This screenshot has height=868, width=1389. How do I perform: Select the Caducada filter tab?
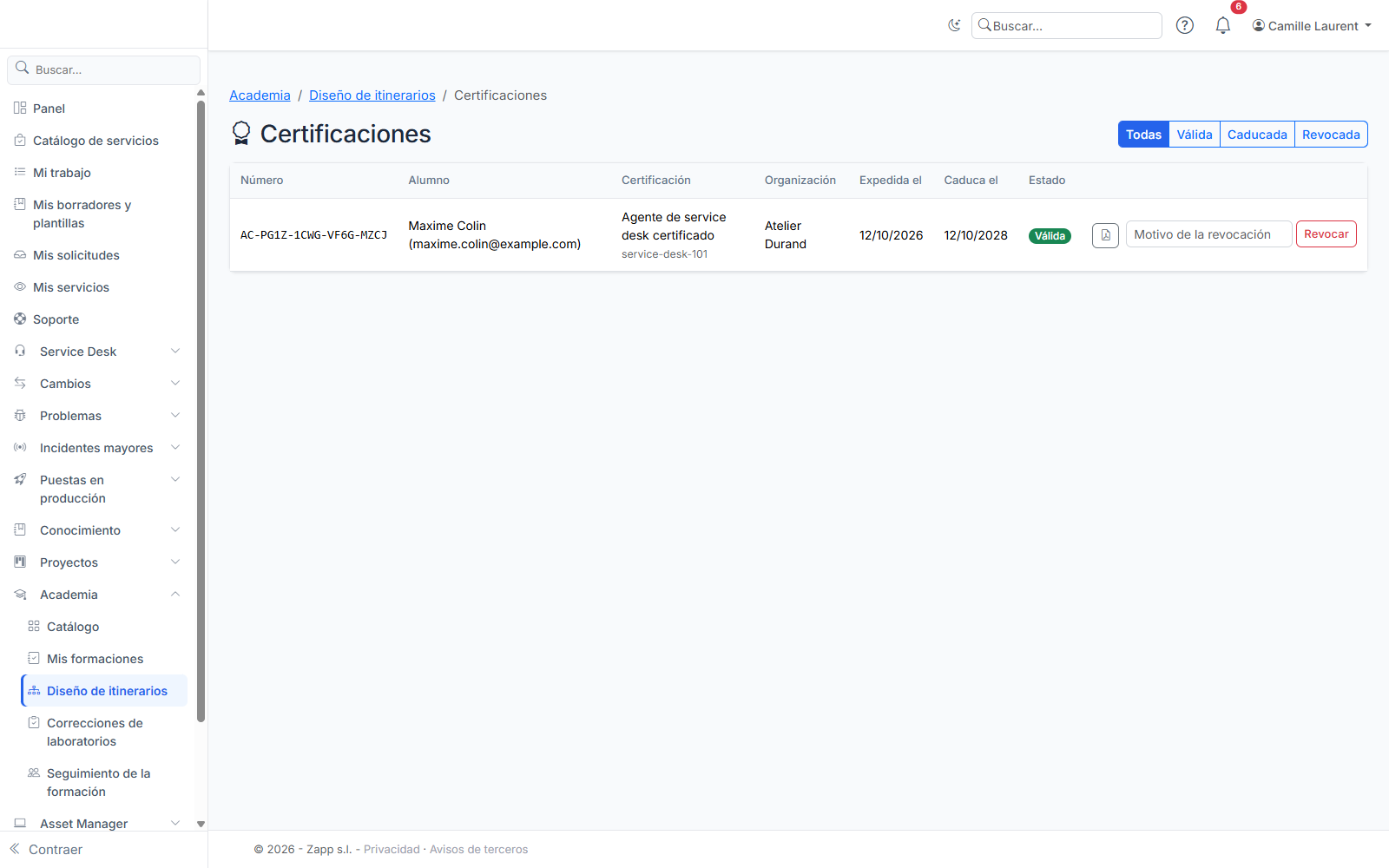click(1257, 135)
